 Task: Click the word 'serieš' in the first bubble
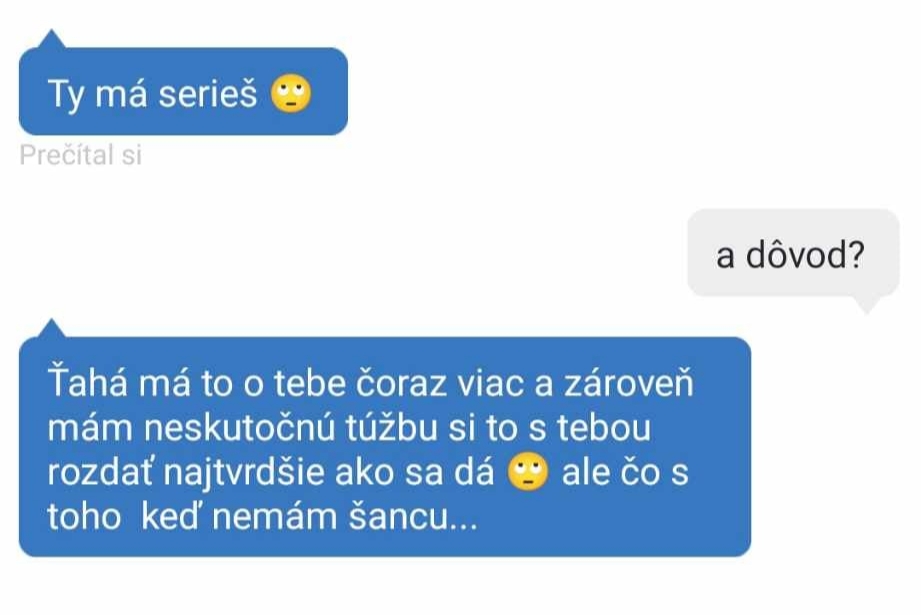pyautogui.click(x=208, y=94)
